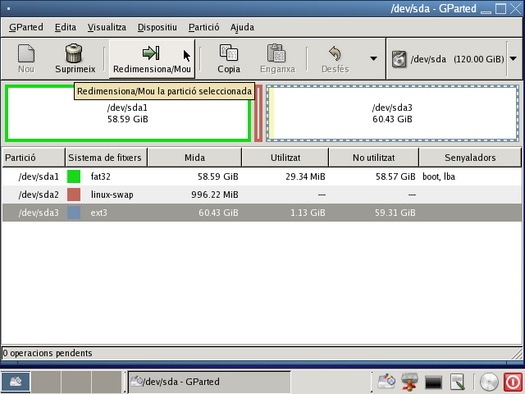Click the 29.34 MiB used value

[305, 176]
